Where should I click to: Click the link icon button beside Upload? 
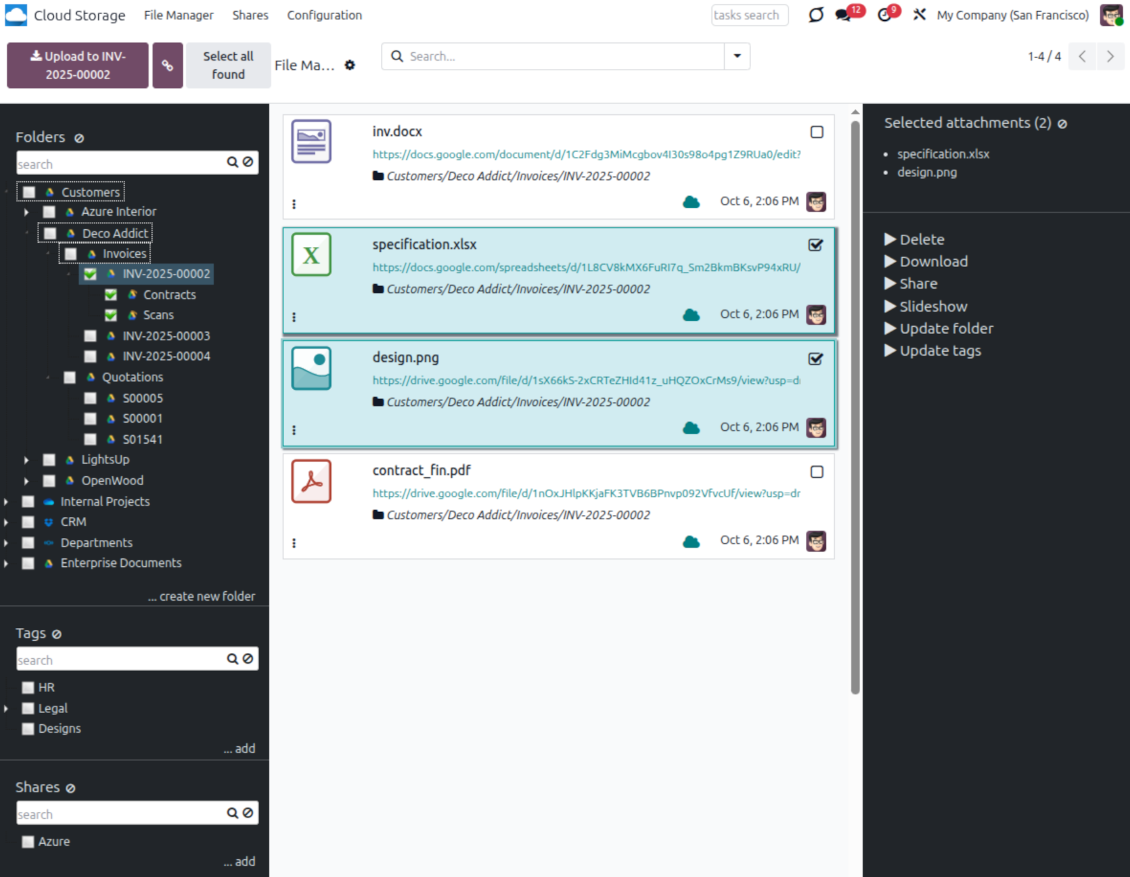pyautogui.click(x=167, y=65)
